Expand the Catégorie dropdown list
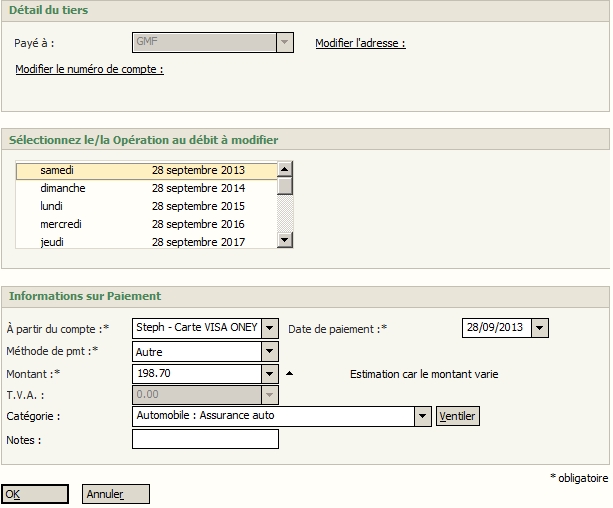Image resolution: width=613 pixels, height=508 pixels. click(x=423, y=416)
